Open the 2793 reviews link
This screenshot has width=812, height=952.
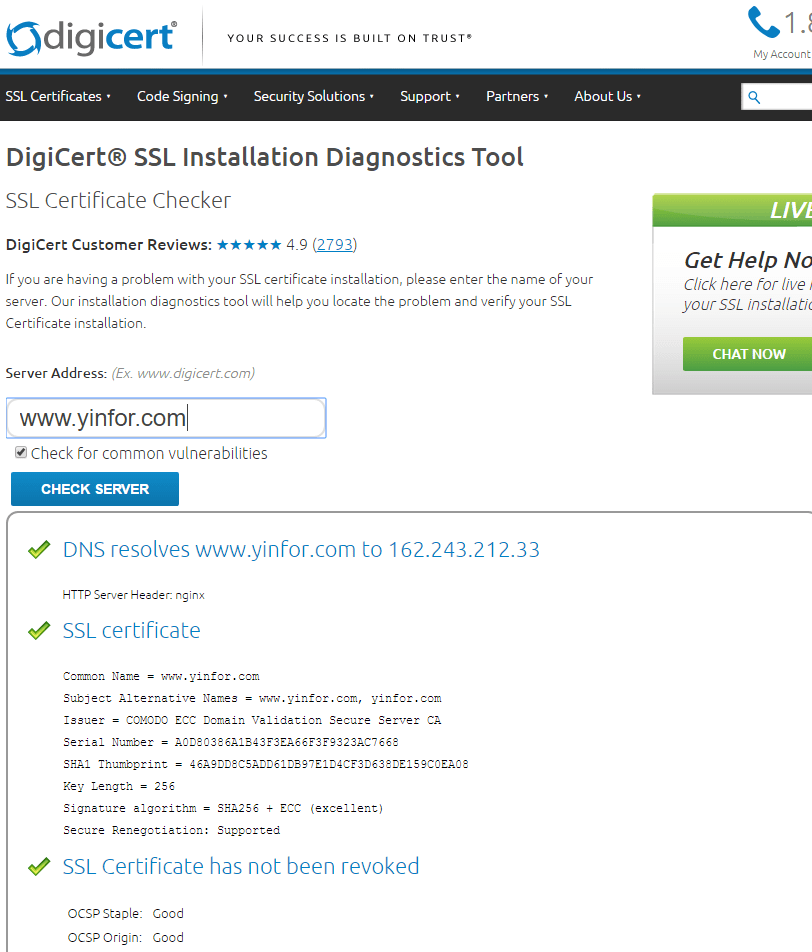(334, 245)
